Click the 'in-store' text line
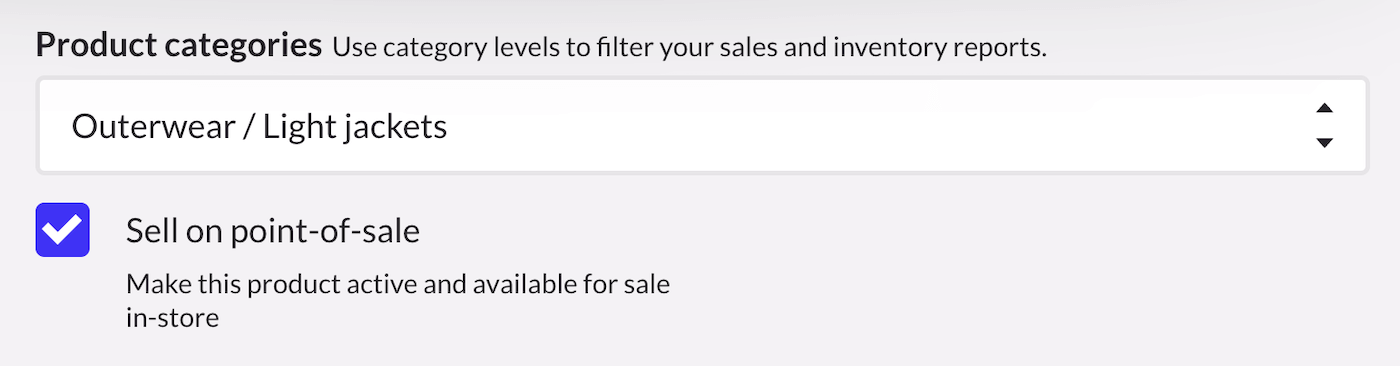The image size is (1400, 366). point(172,320)
